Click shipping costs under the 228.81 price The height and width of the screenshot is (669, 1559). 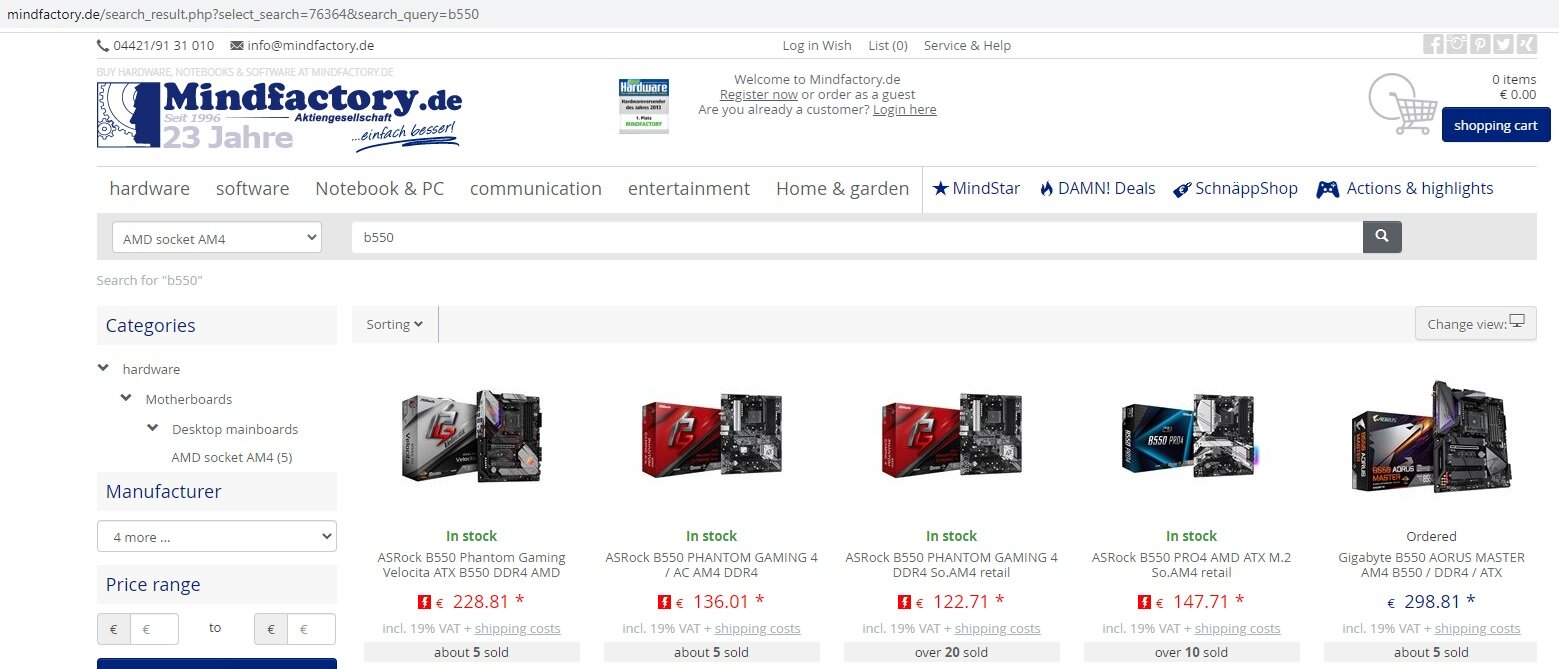pyautogui.click(x=518, y=628)
